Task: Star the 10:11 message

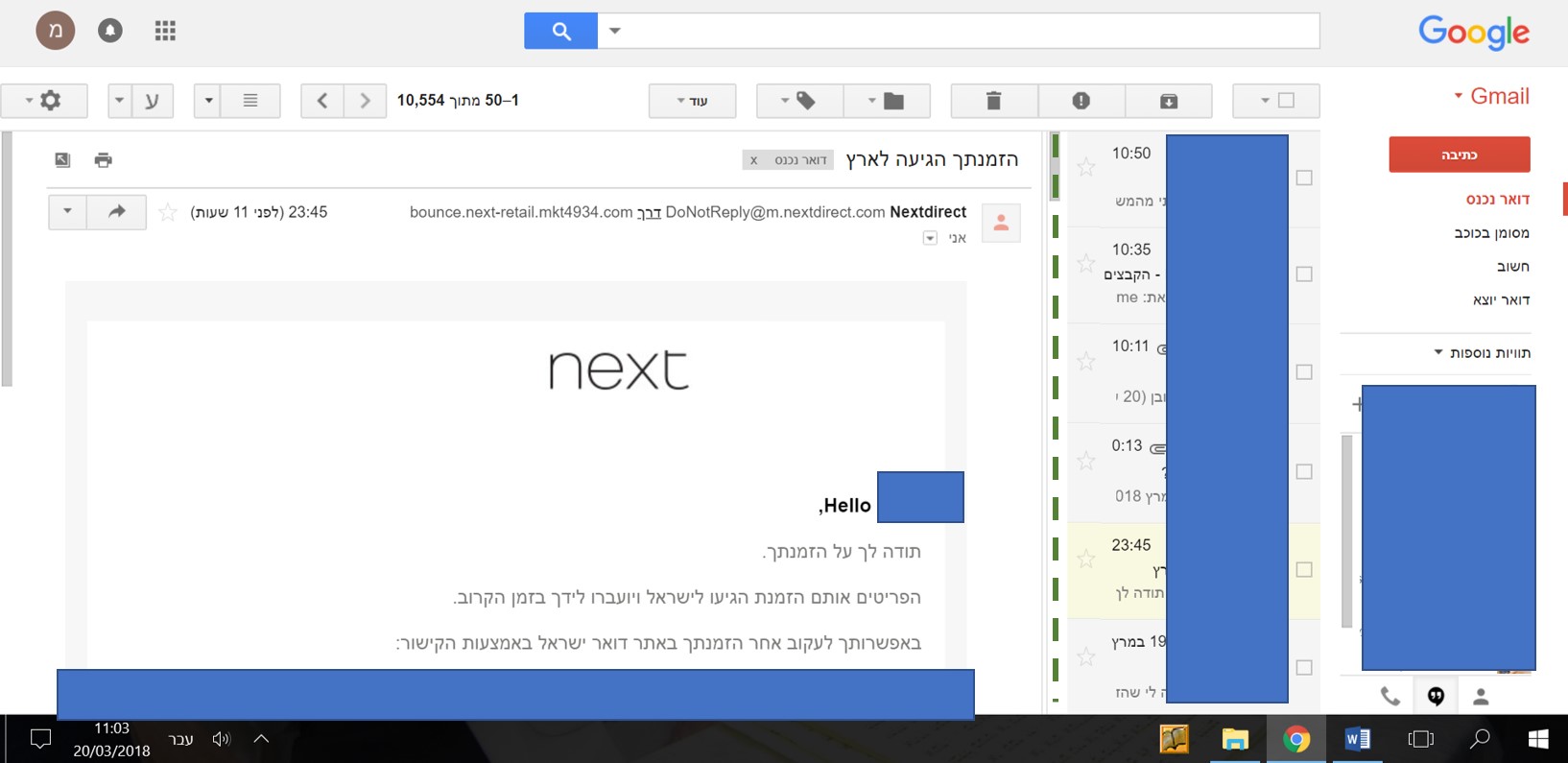Action: click(1085, 362)
